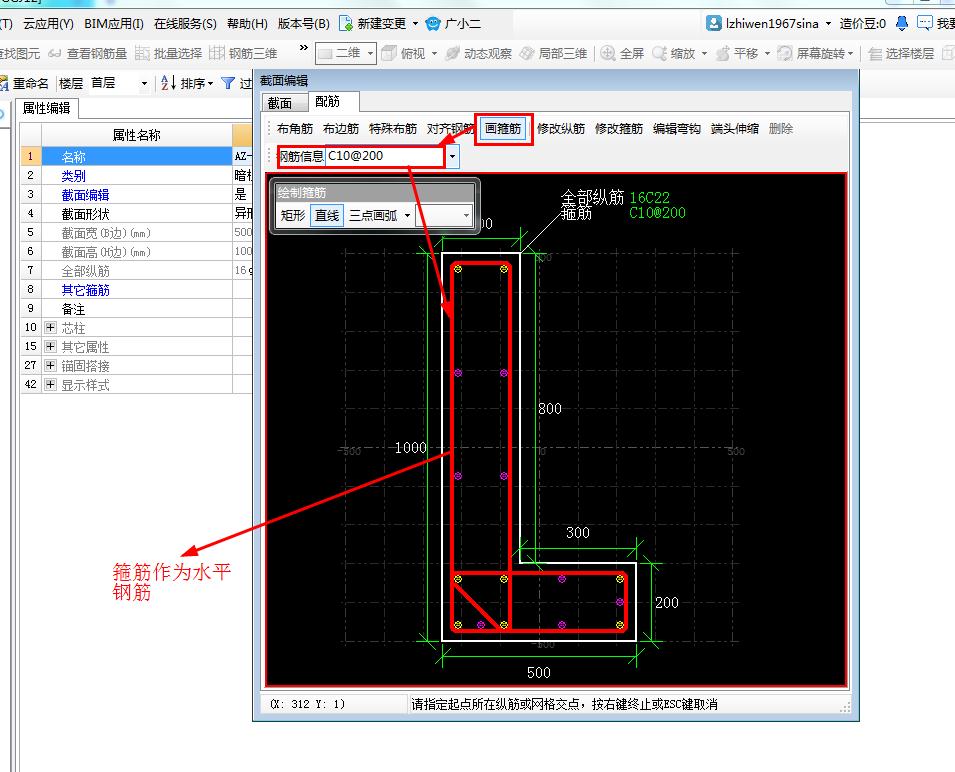
Task: Expand the toolbar overflow chevron
Action: (304, 47)
